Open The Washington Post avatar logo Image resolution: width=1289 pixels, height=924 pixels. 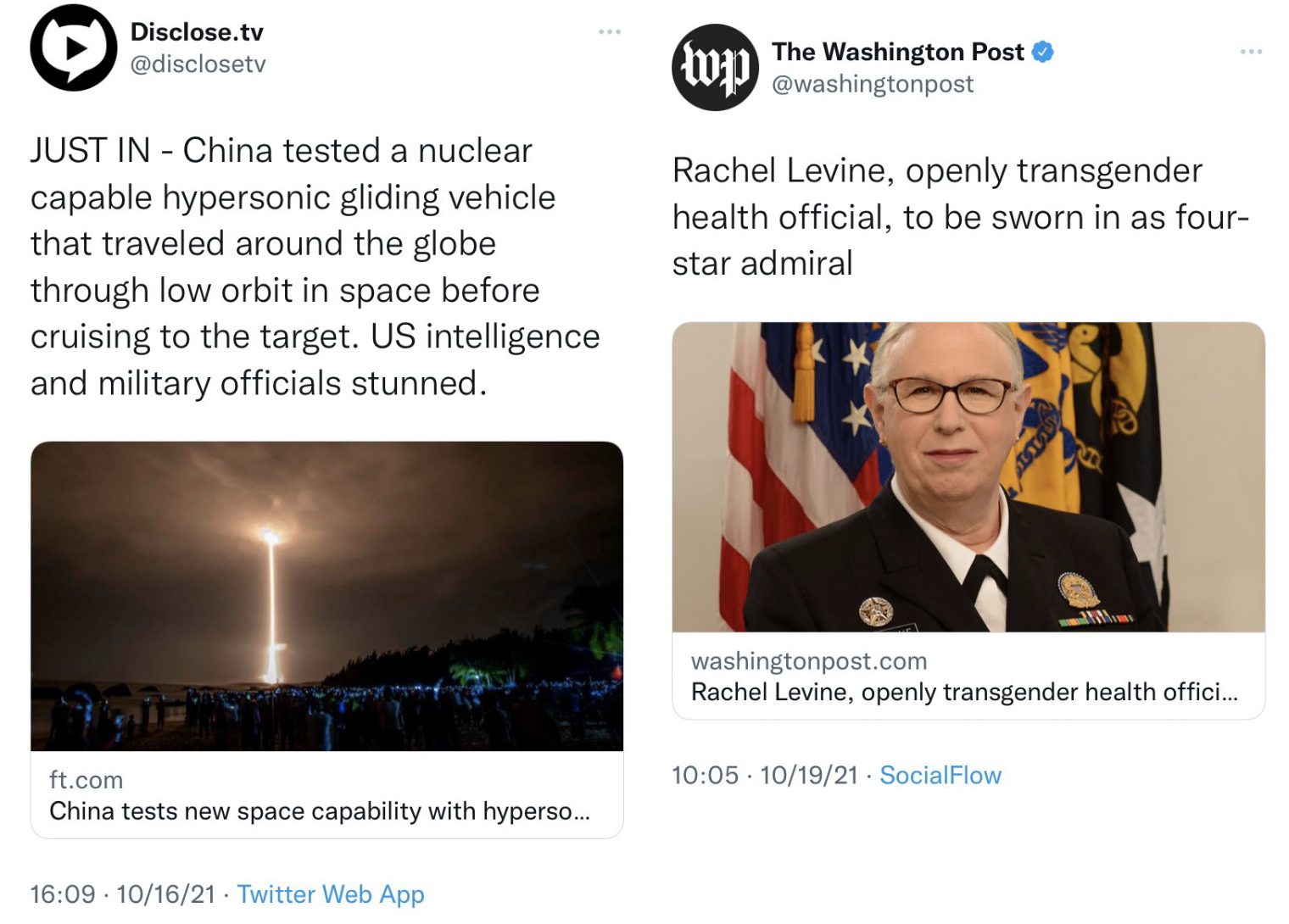tap(715, 68)
